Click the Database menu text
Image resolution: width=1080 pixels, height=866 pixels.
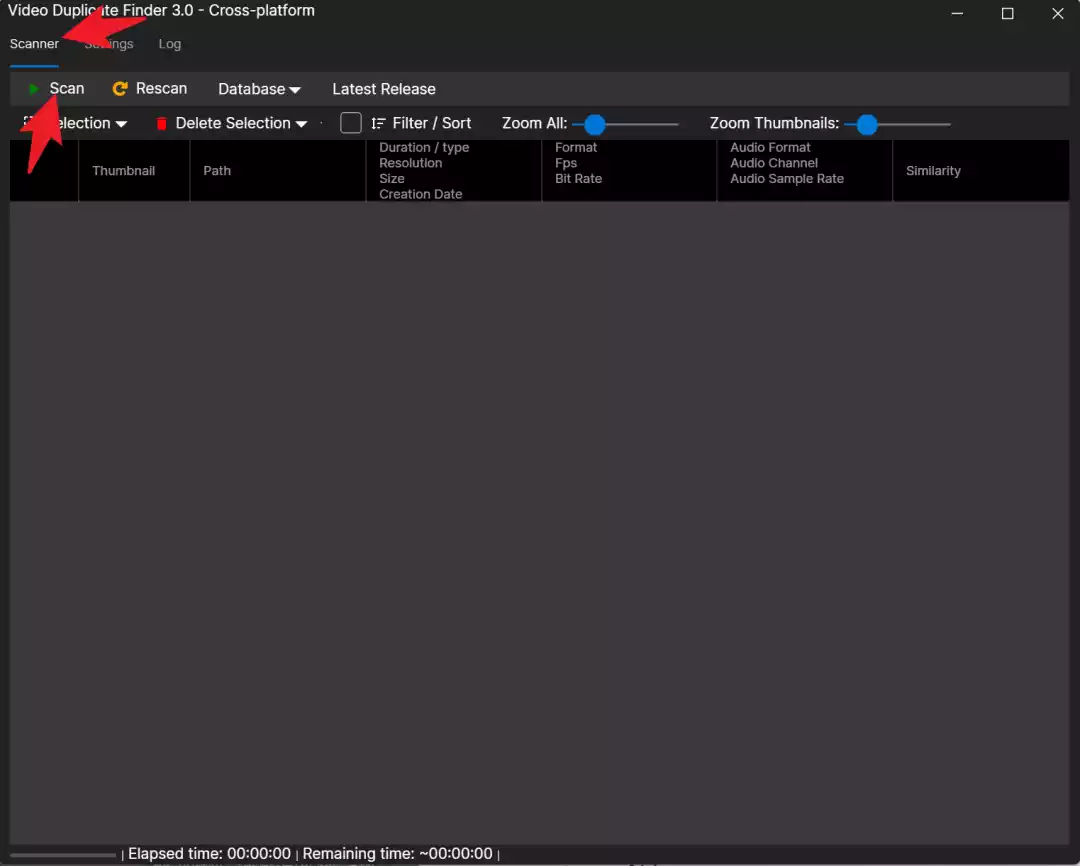[251, 89]
